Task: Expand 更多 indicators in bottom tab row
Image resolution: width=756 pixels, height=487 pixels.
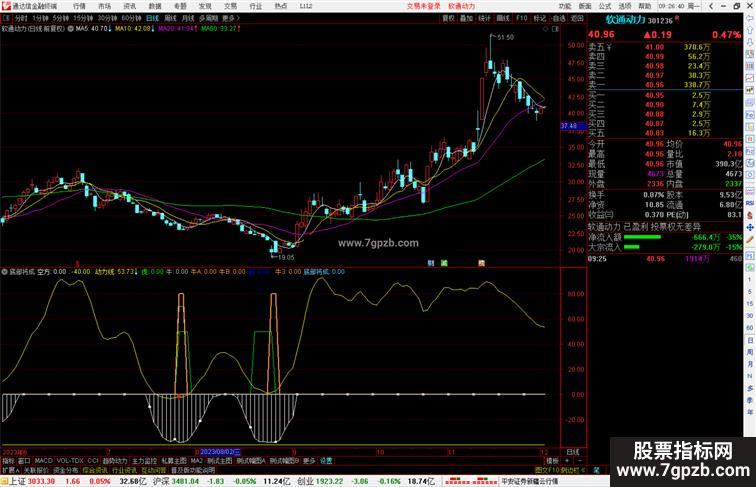Action: [309, 461]
